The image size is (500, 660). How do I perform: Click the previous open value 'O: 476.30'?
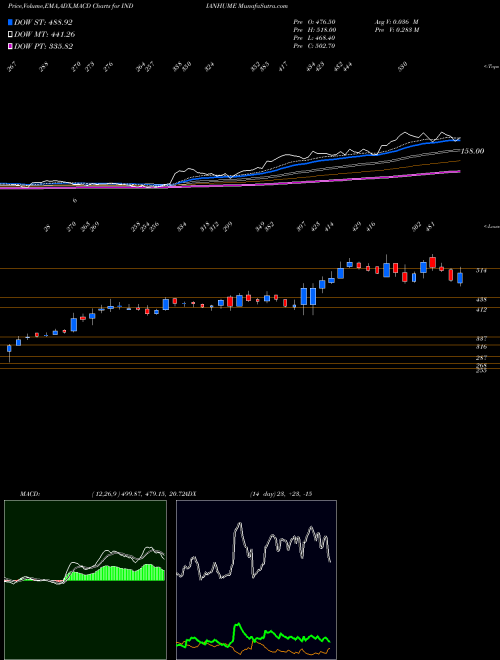point(320,22)
